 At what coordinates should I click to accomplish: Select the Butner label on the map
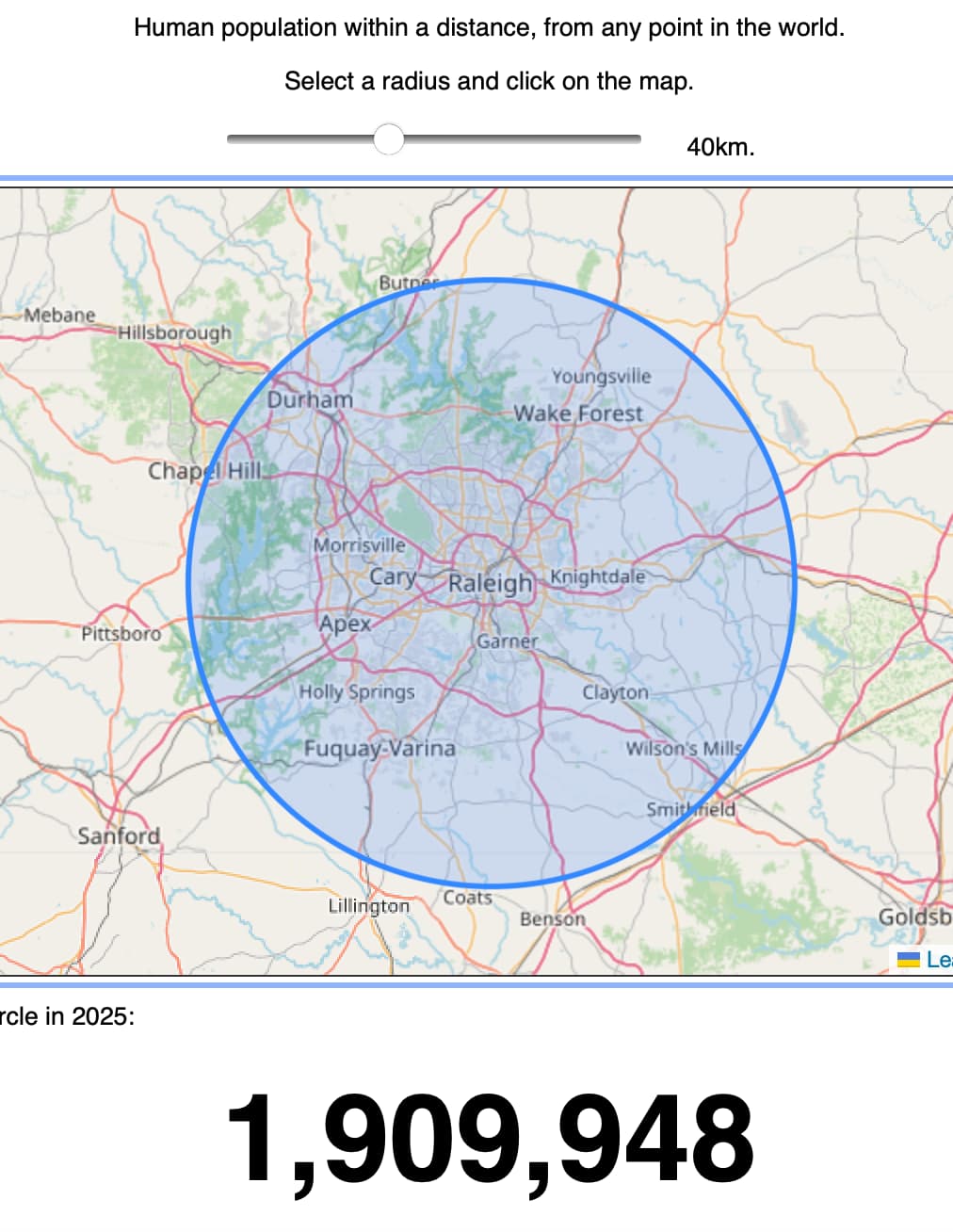click(x=409, y=283)
